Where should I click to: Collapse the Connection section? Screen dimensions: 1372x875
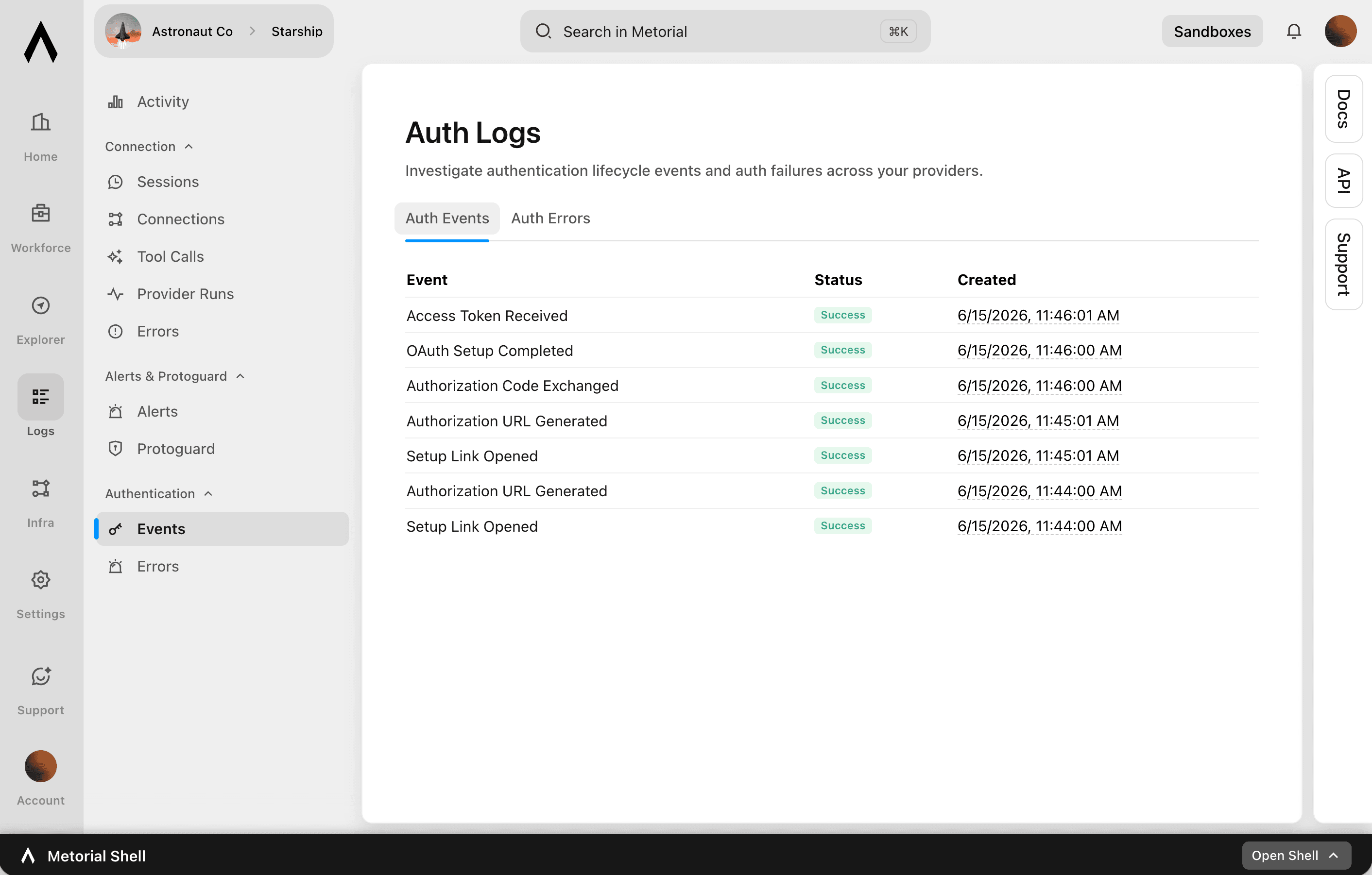coord(149,147)
